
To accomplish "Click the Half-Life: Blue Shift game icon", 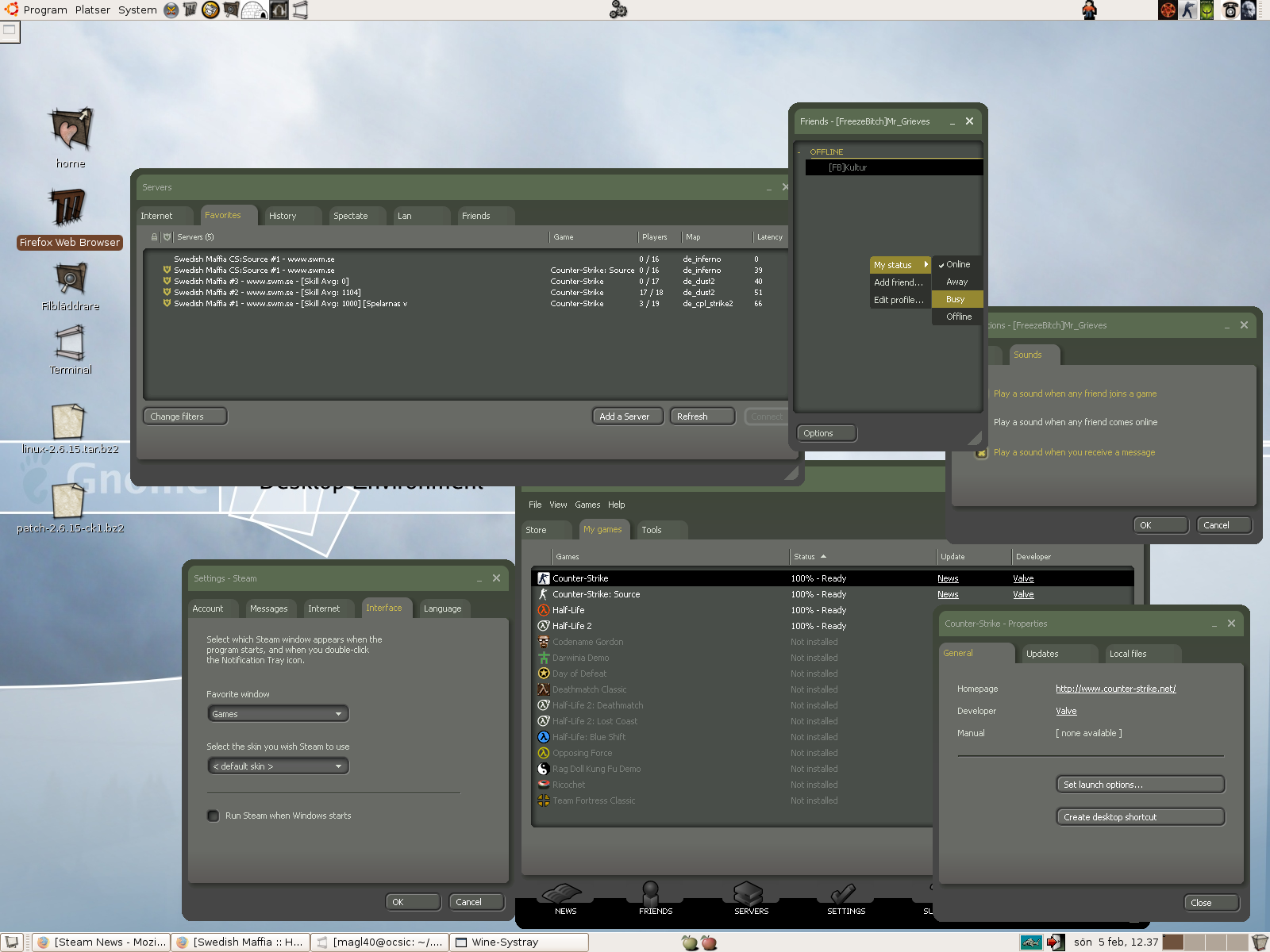I will point(544,737).
